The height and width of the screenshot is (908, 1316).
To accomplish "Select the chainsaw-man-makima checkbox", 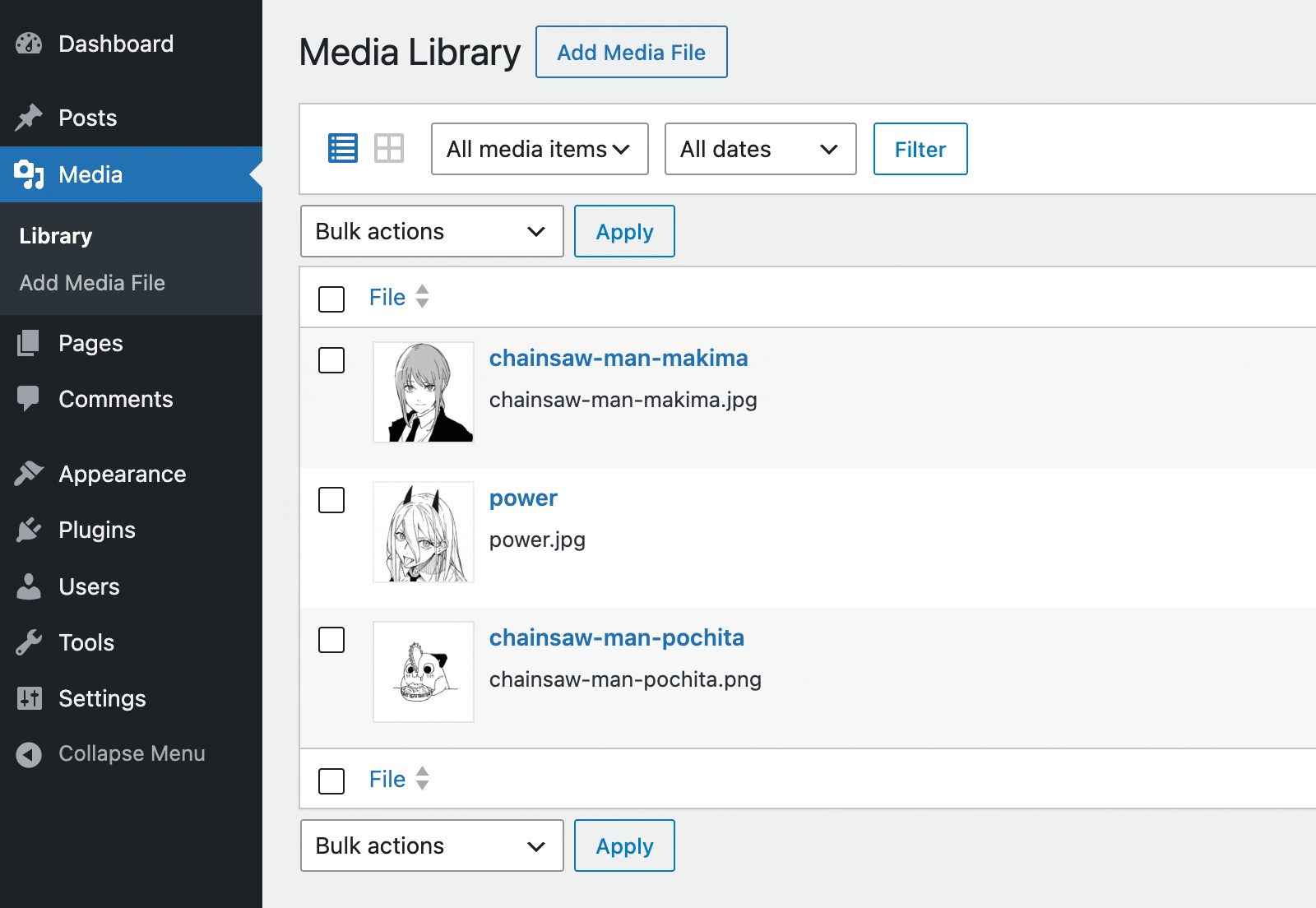I will [331, 359].
